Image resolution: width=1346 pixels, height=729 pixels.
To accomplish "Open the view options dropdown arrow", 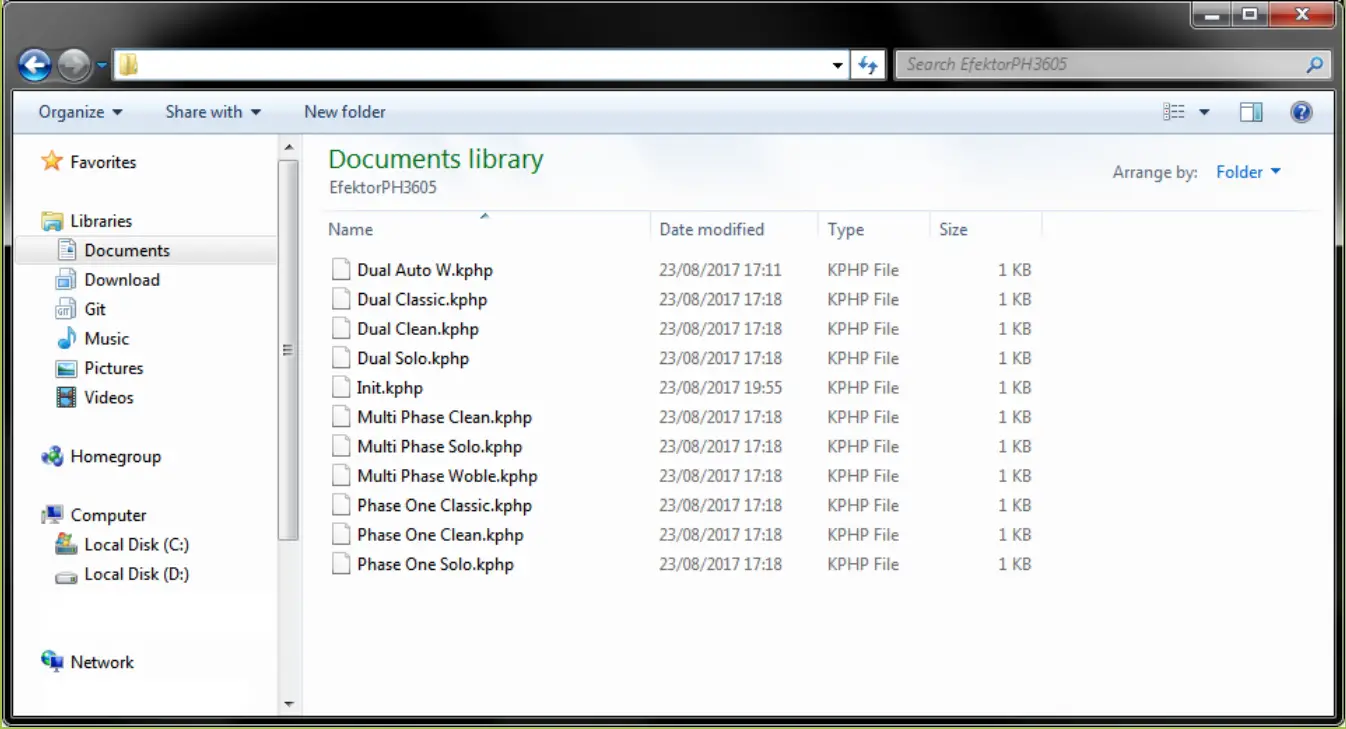I will pos(1204,112).
